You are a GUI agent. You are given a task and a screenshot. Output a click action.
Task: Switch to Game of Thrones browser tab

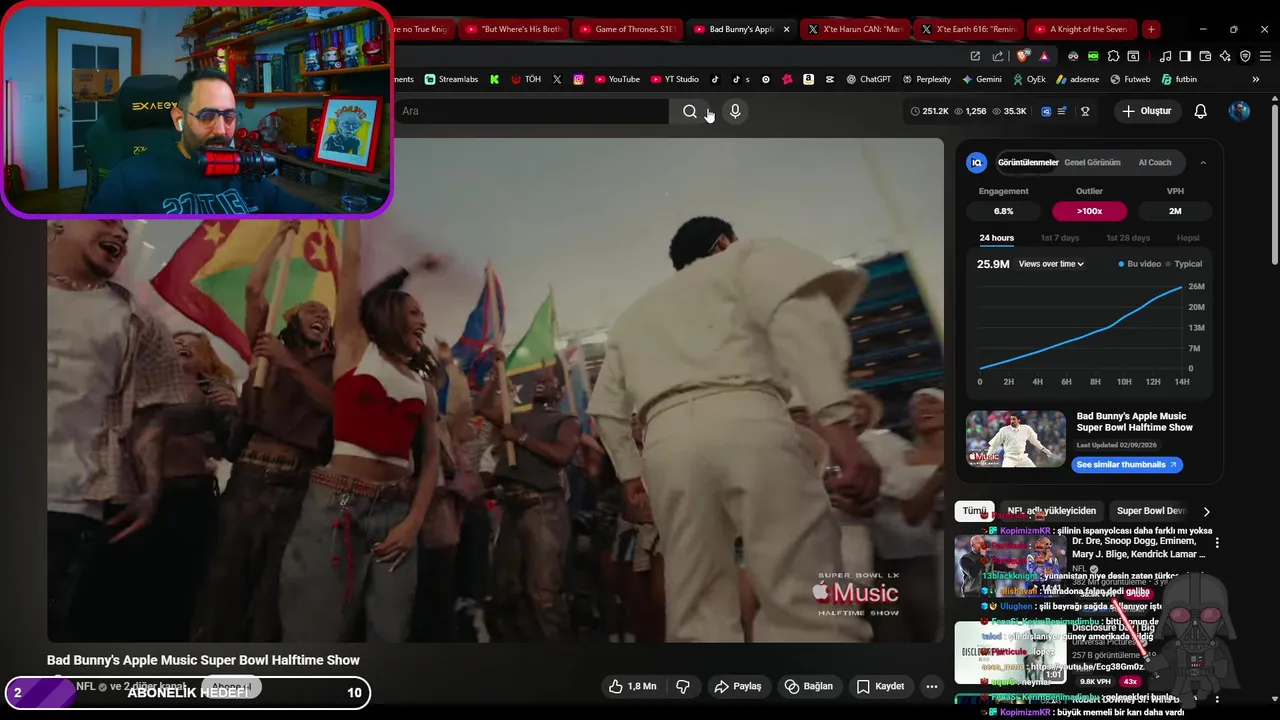pos(626,29)
